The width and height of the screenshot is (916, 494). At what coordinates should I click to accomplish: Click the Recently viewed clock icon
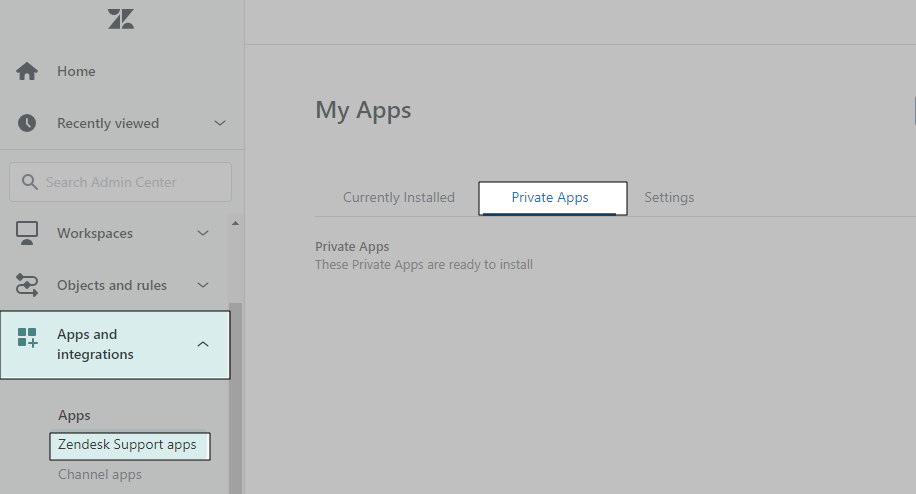27,123
